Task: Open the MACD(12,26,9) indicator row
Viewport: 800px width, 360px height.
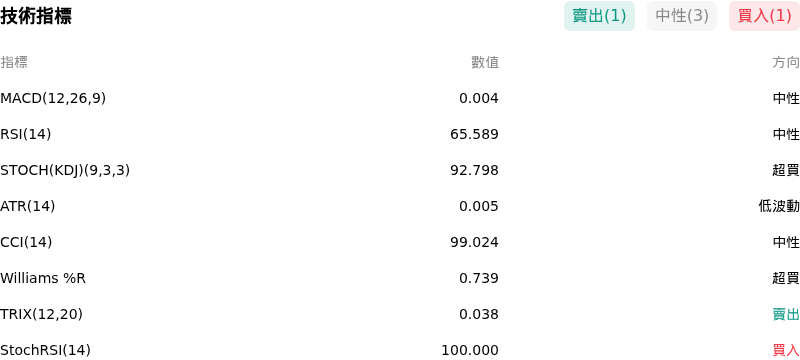Action: pyautogui.click(x=400, y=98)
